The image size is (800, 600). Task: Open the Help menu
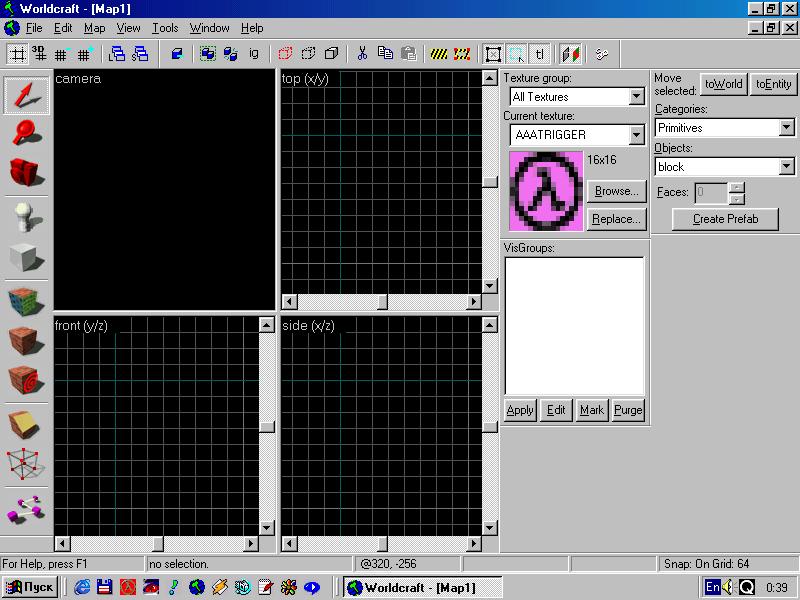tap(252, 28)
